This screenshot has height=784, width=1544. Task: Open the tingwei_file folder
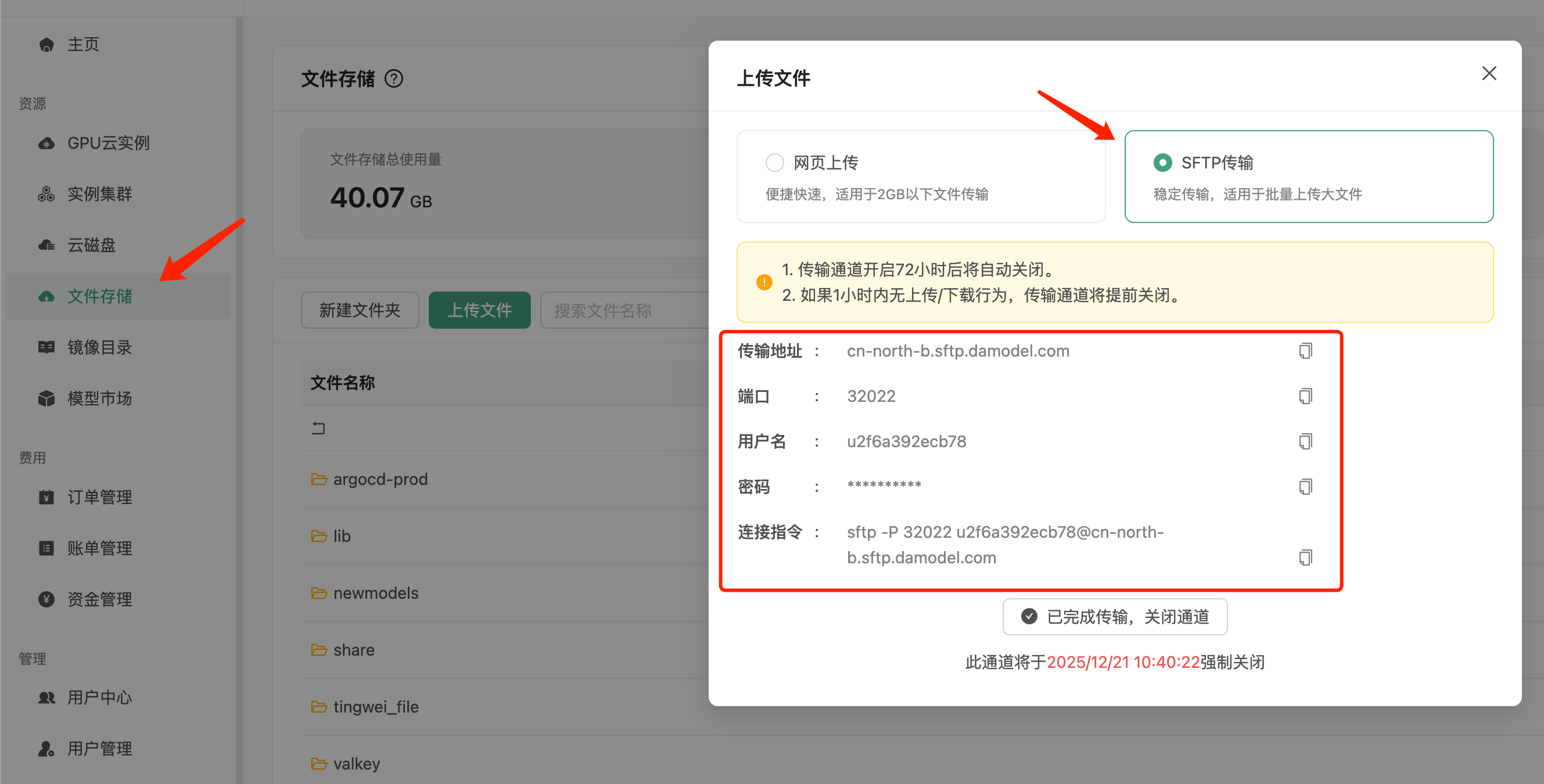pos(375,707)
